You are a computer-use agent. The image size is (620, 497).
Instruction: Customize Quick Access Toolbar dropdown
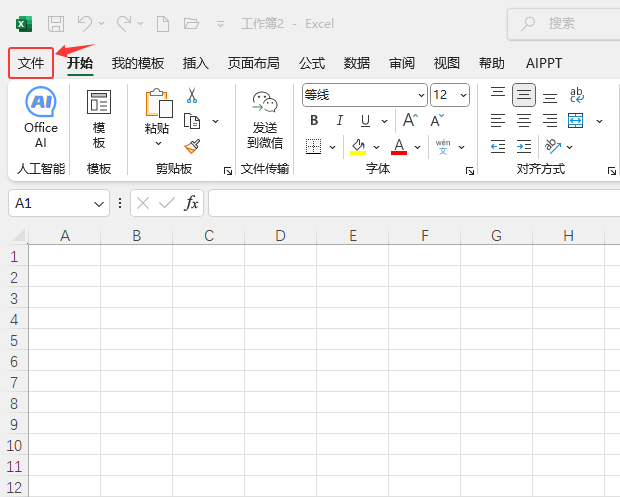coord(221,24)
